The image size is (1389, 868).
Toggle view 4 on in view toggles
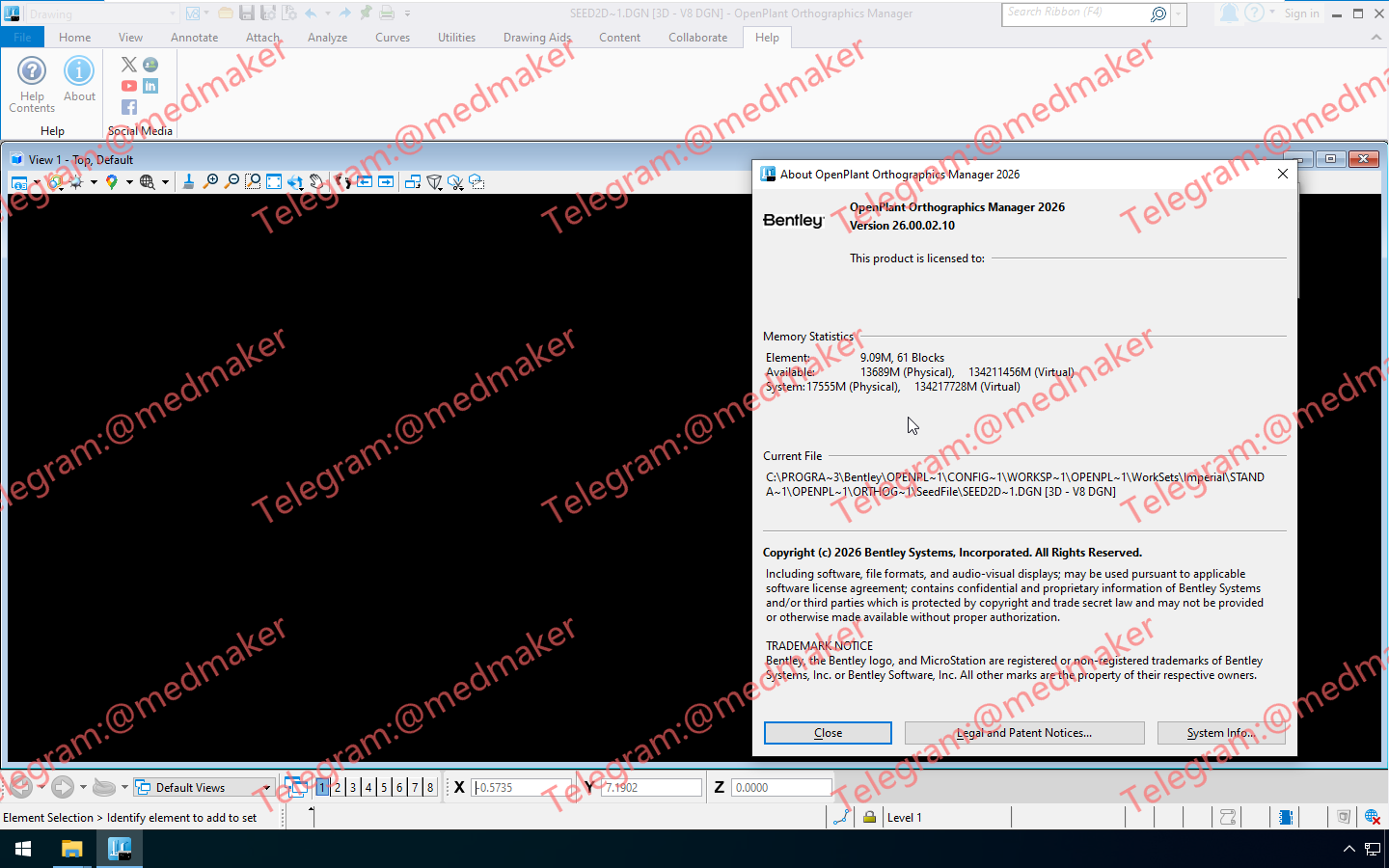(x=368, y=787)
